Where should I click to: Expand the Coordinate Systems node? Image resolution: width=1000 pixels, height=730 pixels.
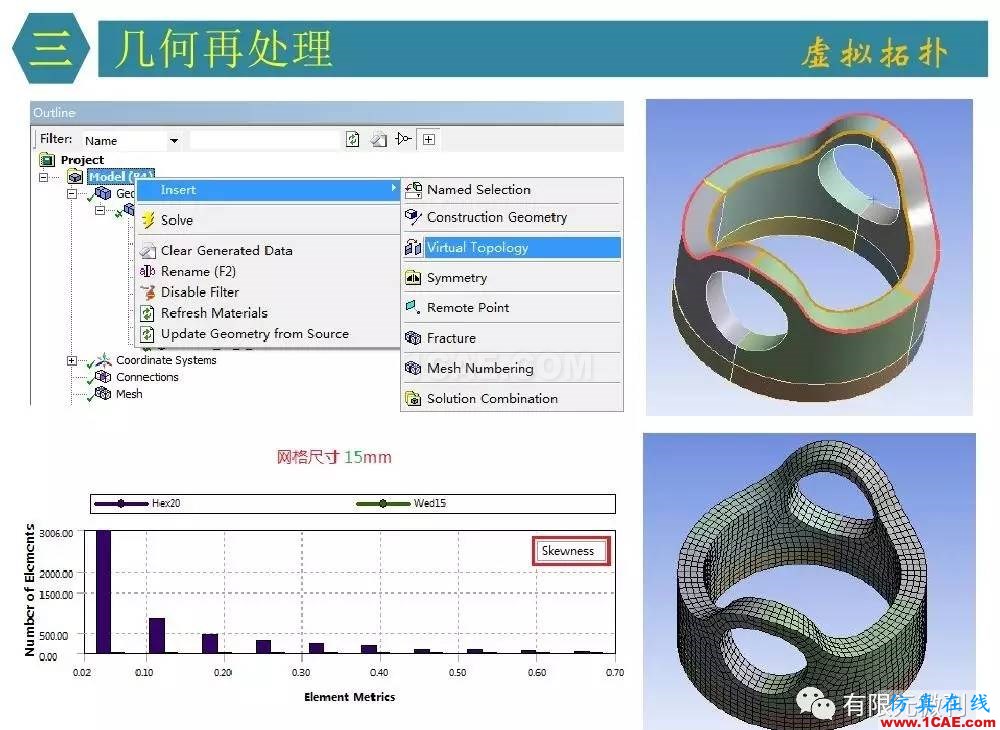point(72,361)
